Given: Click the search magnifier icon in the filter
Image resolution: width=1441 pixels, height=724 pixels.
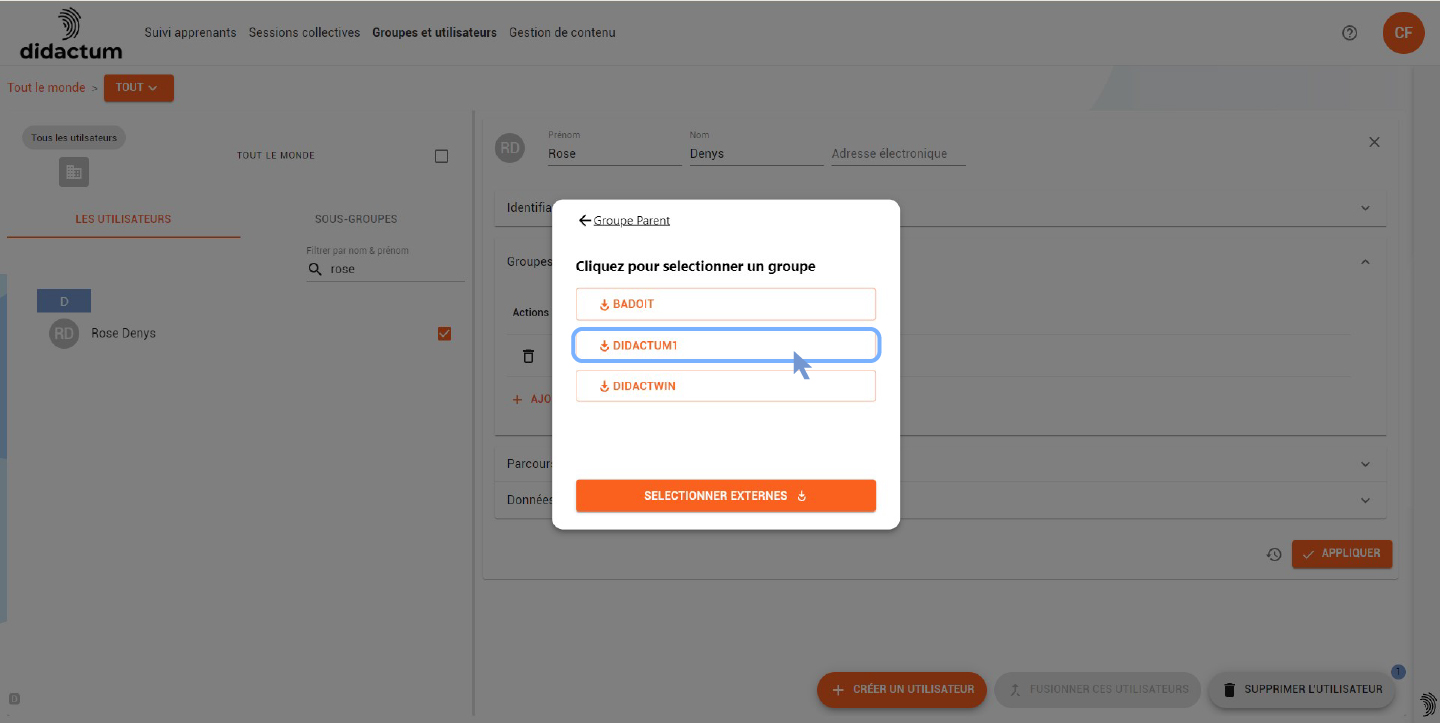Looking at the screenshot, I should click(315, 269).
